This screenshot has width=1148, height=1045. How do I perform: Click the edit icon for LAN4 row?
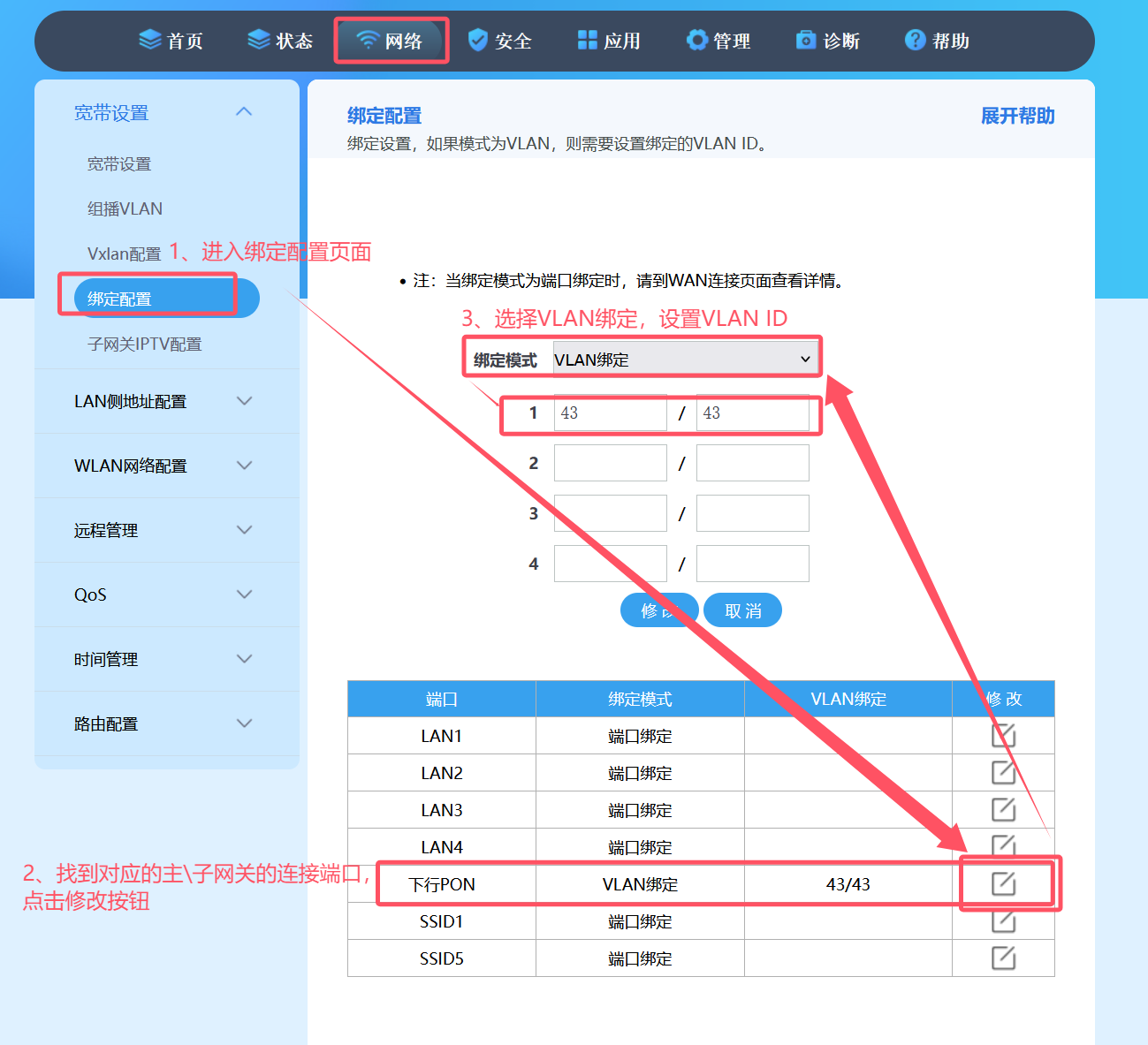1003,846
